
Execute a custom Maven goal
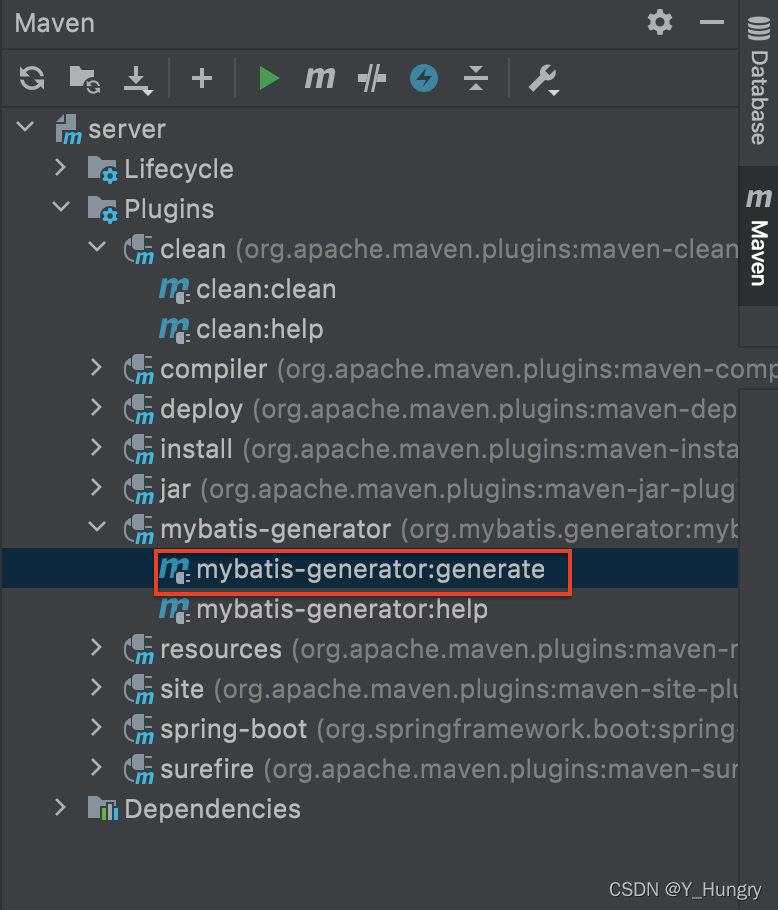320,78
